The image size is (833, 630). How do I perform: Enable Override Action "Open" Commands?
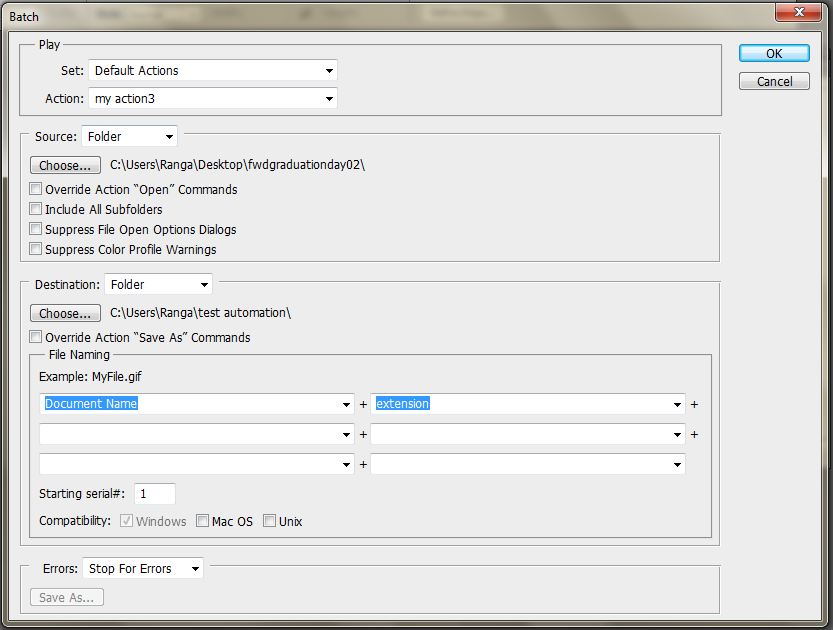point(36,189)
